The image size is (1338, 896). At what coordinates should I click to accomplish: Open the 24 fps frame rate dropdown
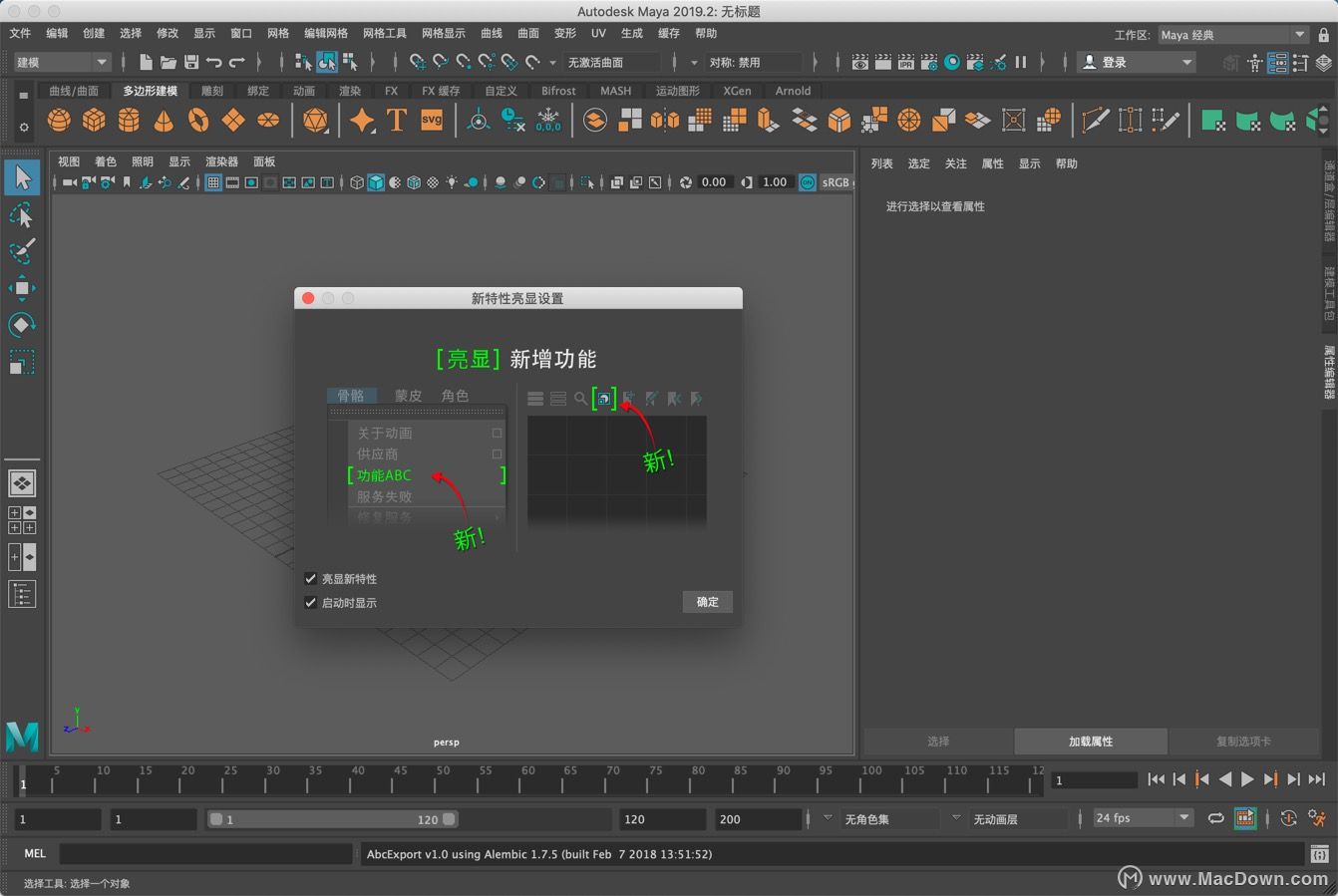(x=1143, y=818)
